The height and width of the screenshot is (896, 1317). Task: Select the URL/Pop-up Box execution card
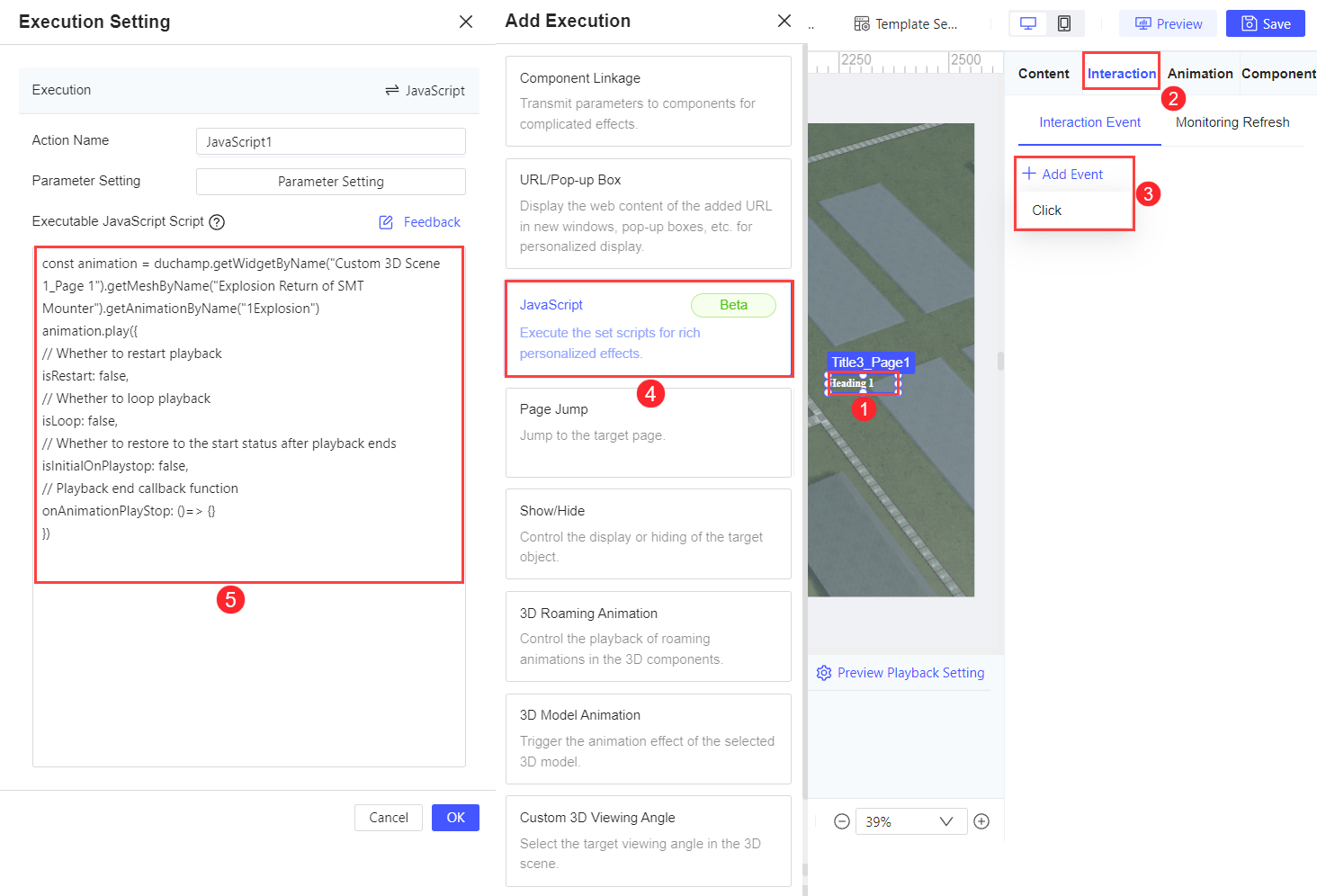point(649,213)
